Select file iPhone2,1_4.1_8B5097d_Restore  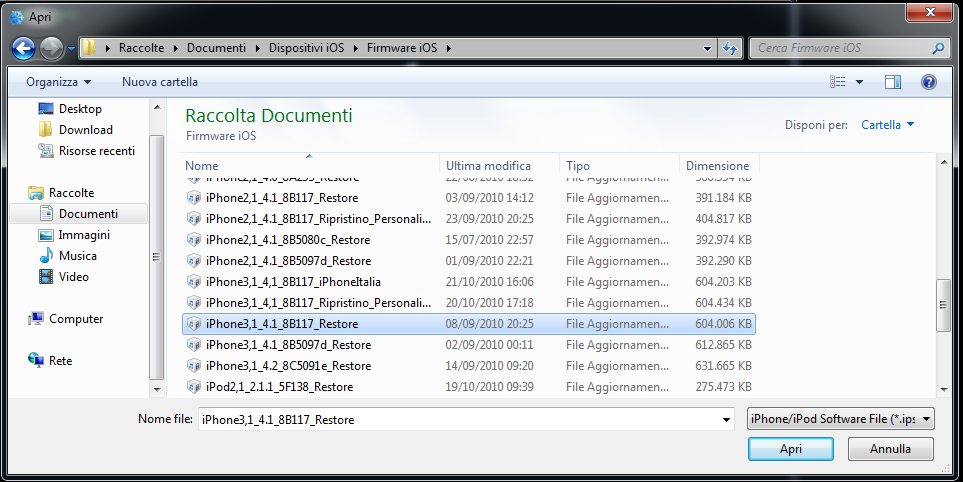(x=469, y=260)
